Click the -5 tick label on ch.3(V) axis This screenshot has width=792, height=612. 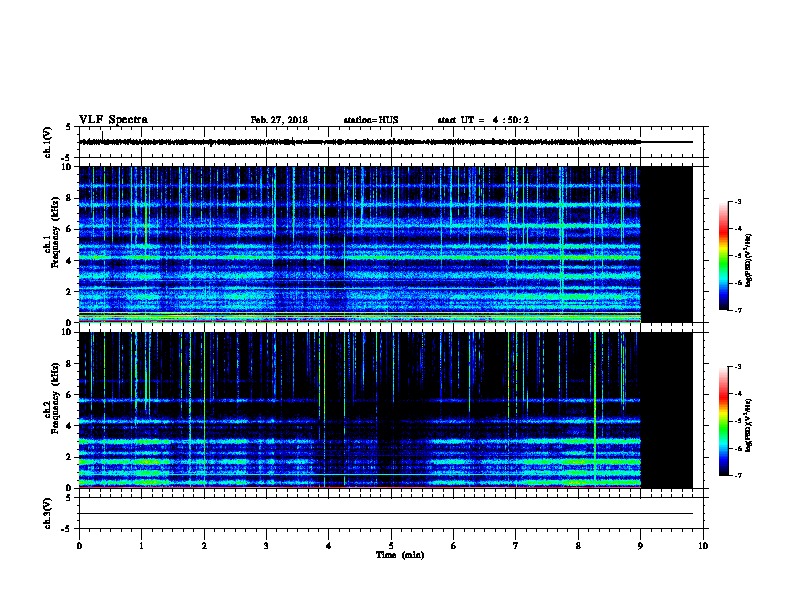coord(67,529)
